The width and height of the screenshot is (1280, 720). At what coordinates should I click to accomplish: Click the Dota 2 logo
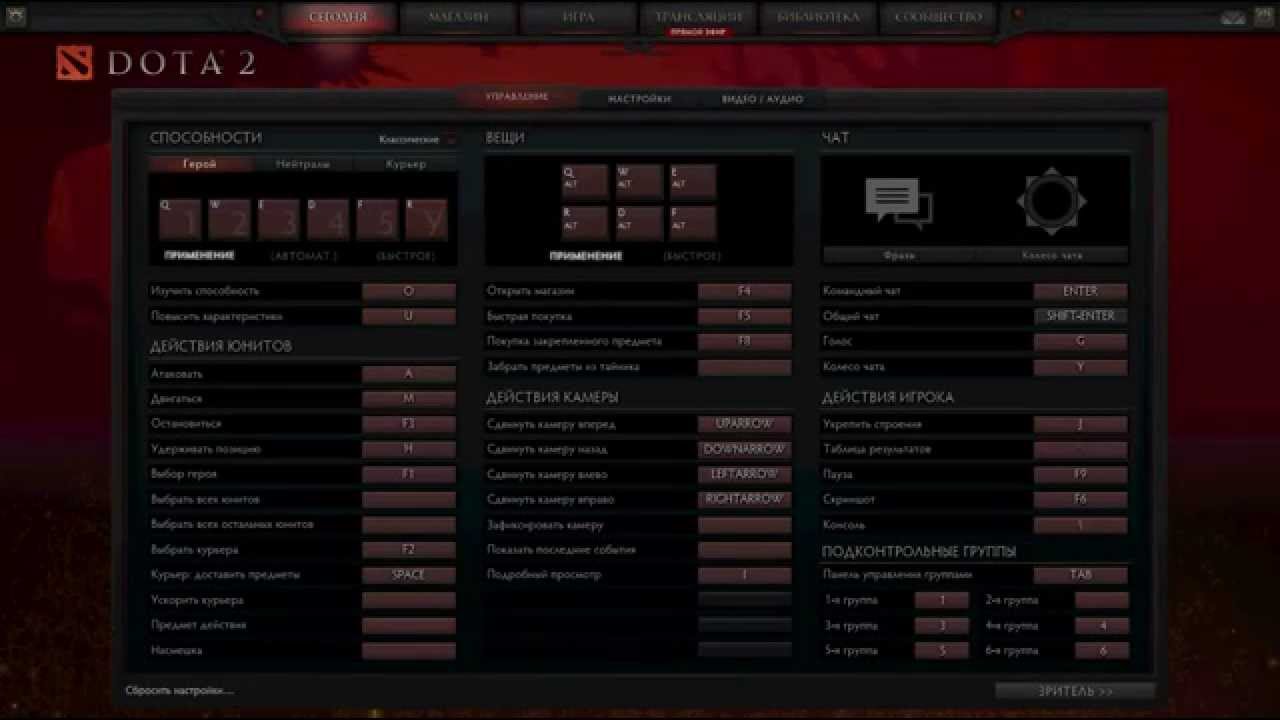pyautogui.click(x=156, y=63)
